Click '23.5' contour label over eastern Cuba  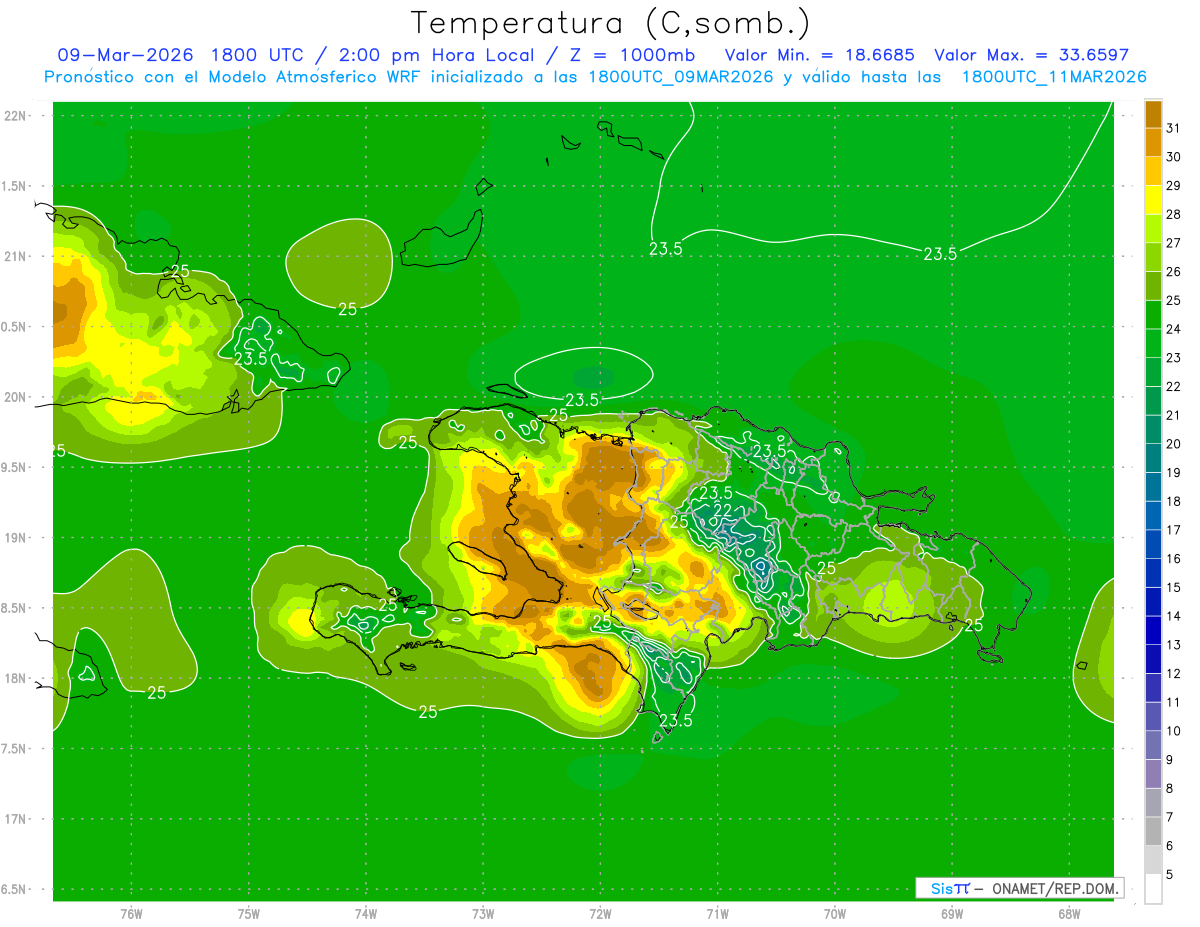coord(250,358)
